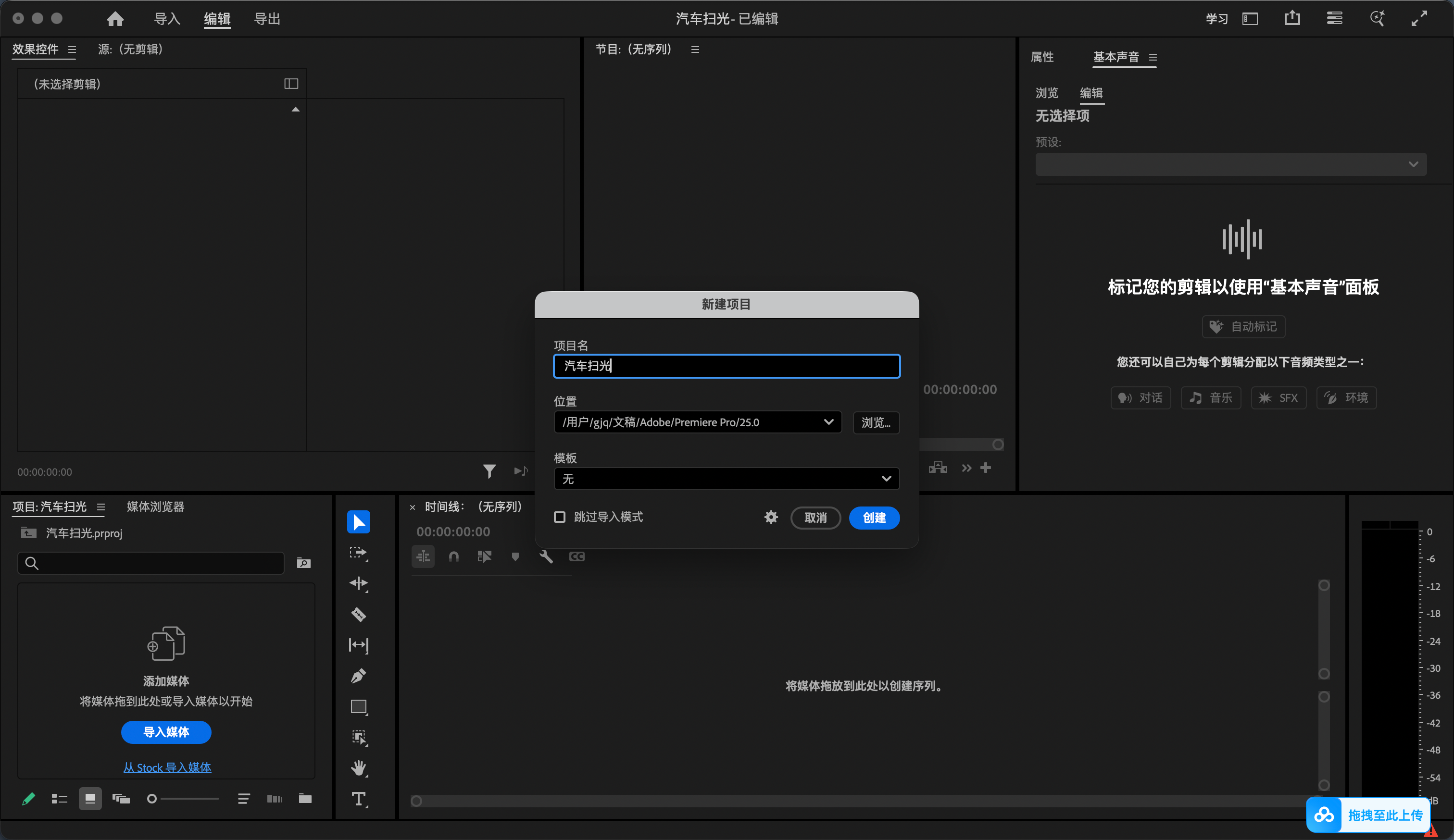Open the 基本声音 panel menu icon
The image size is (1454, 840).
tap(1153, 57)
